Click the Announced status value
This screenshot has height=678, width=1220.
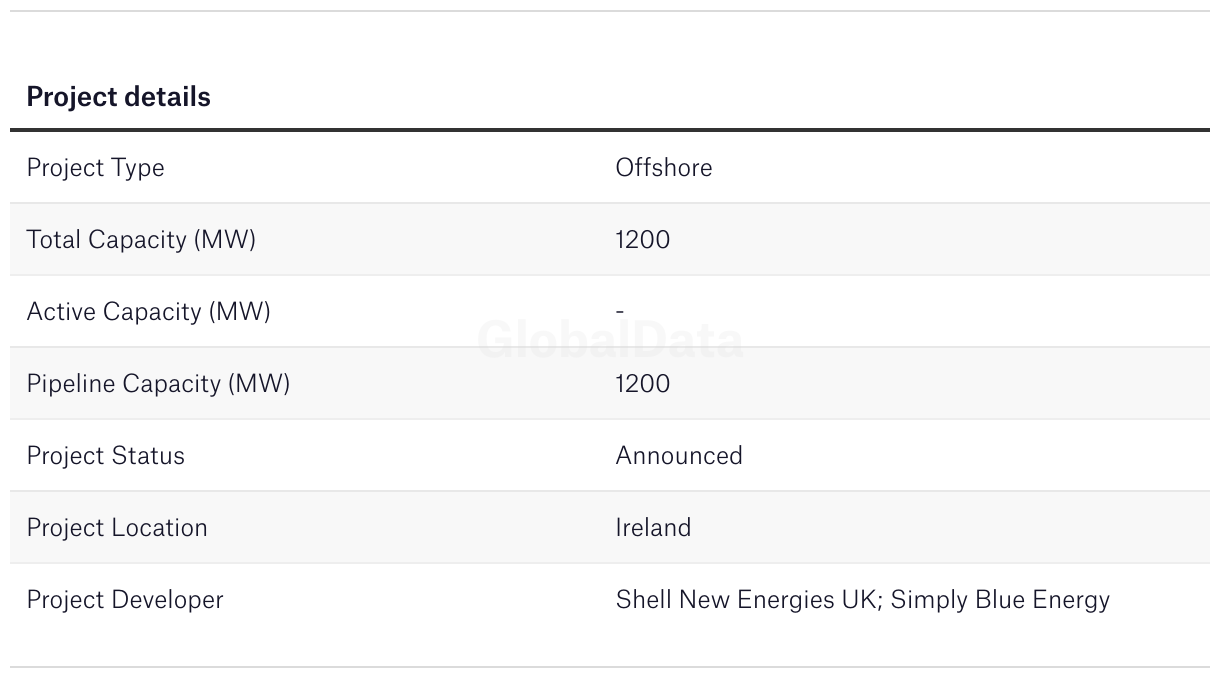tap(679, 456)
